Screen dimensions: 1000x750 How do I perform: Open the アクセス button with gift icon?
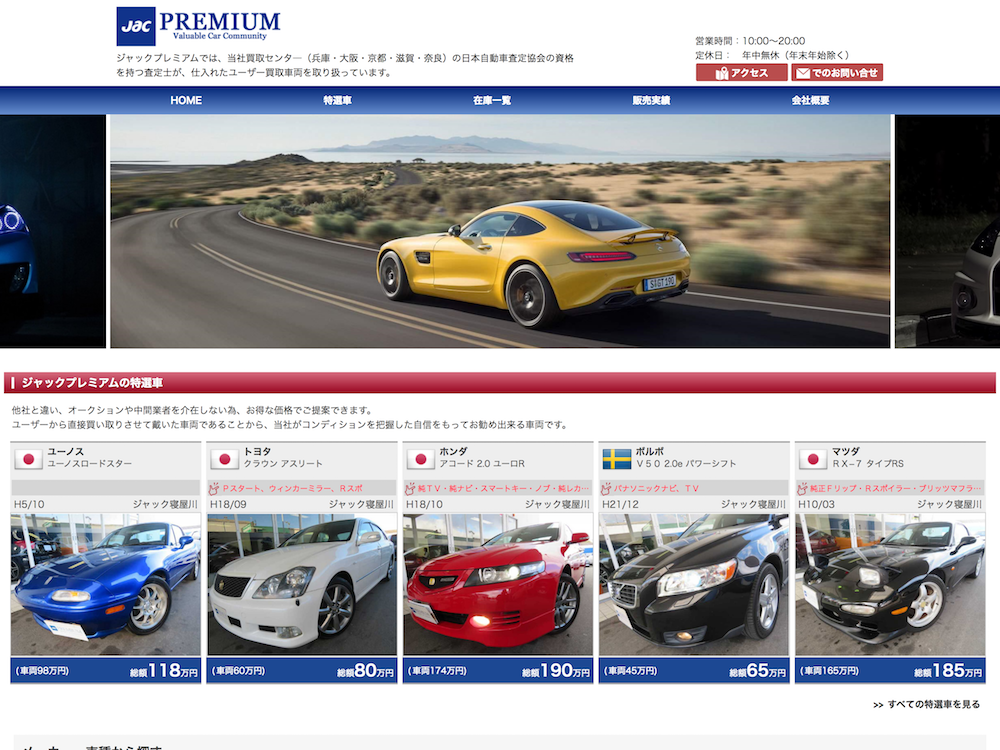coord(741,73)
